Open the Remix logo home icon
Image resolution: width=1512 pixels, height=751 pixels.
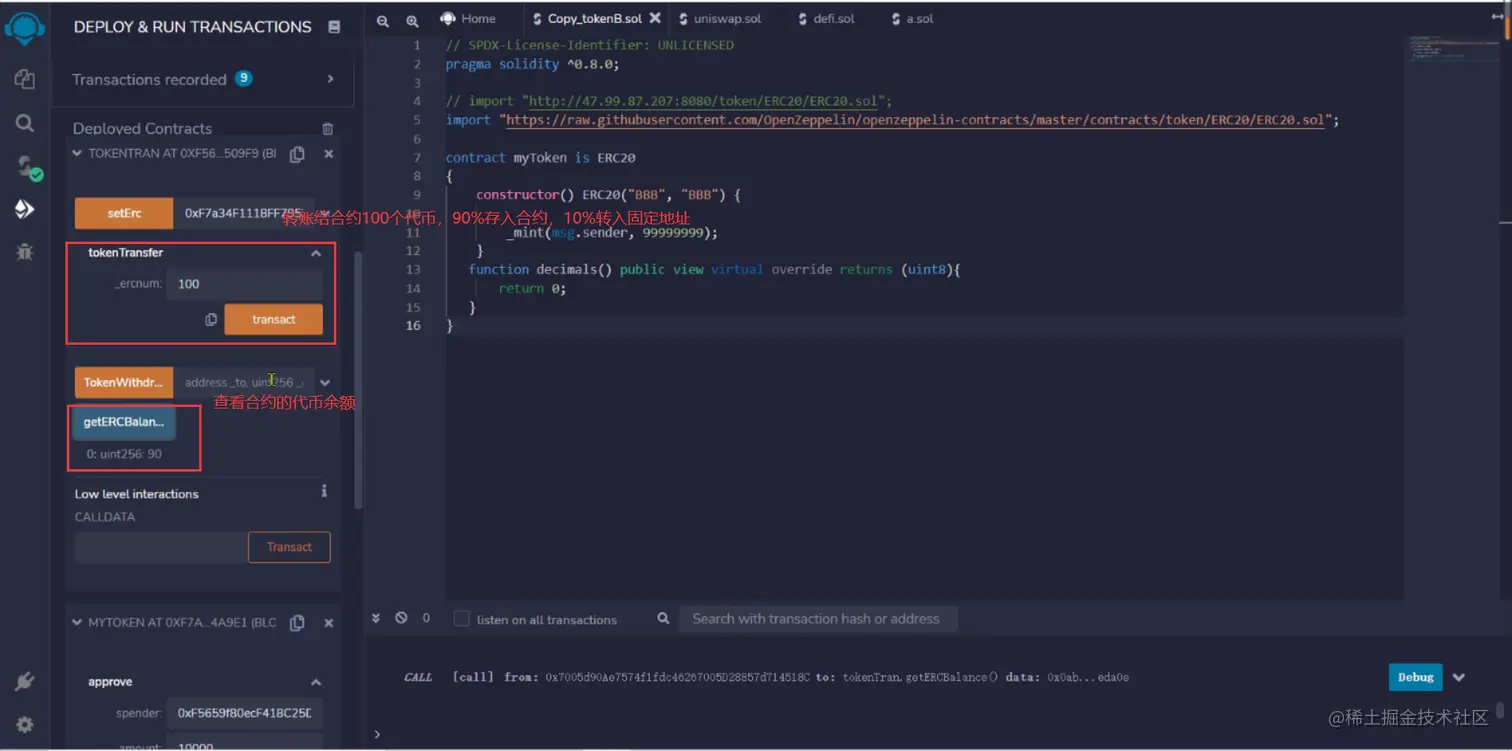click(25, 29)
